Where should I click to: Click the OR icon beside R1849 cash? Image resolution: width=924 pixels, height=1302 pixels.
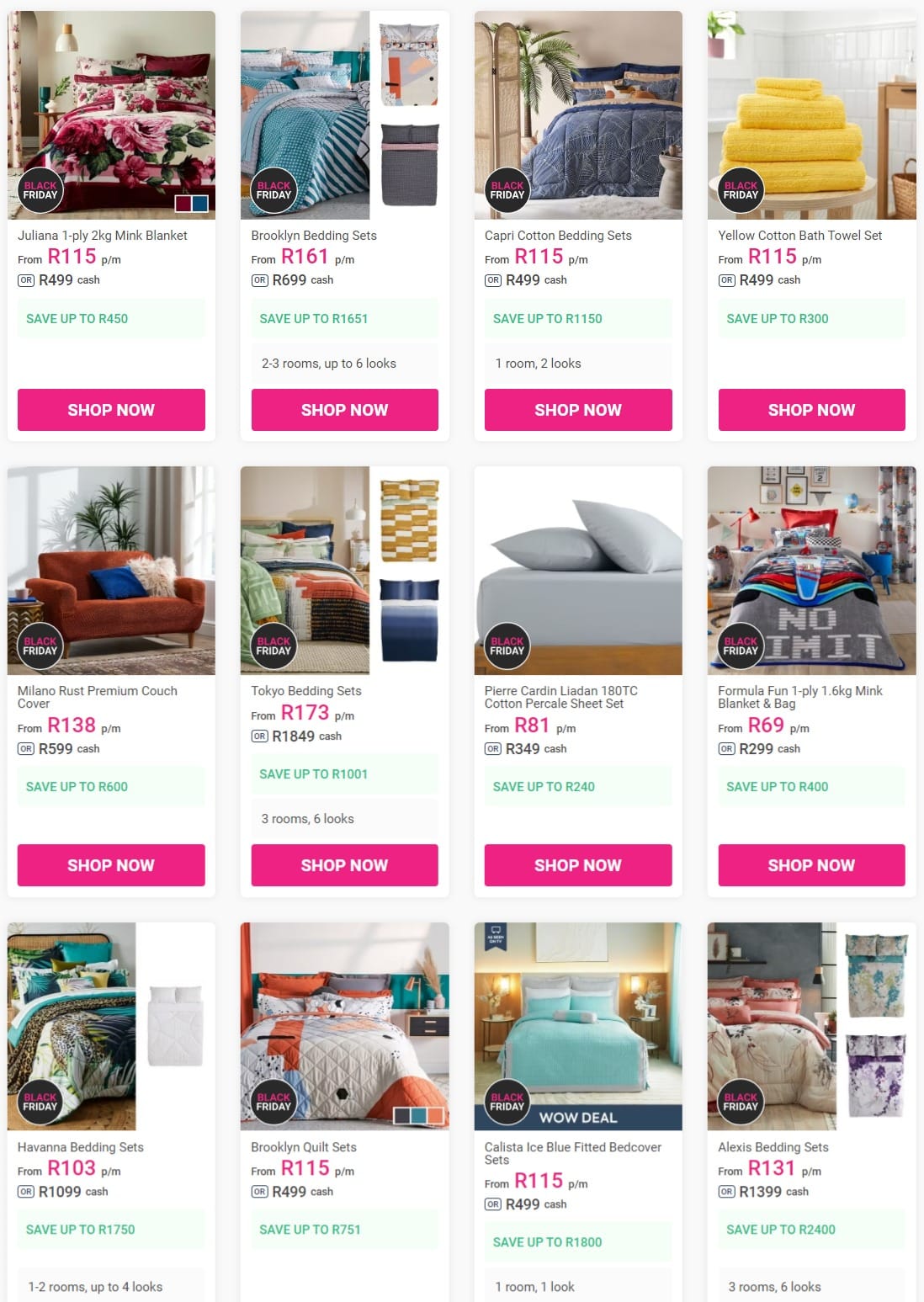click(260, 736)
